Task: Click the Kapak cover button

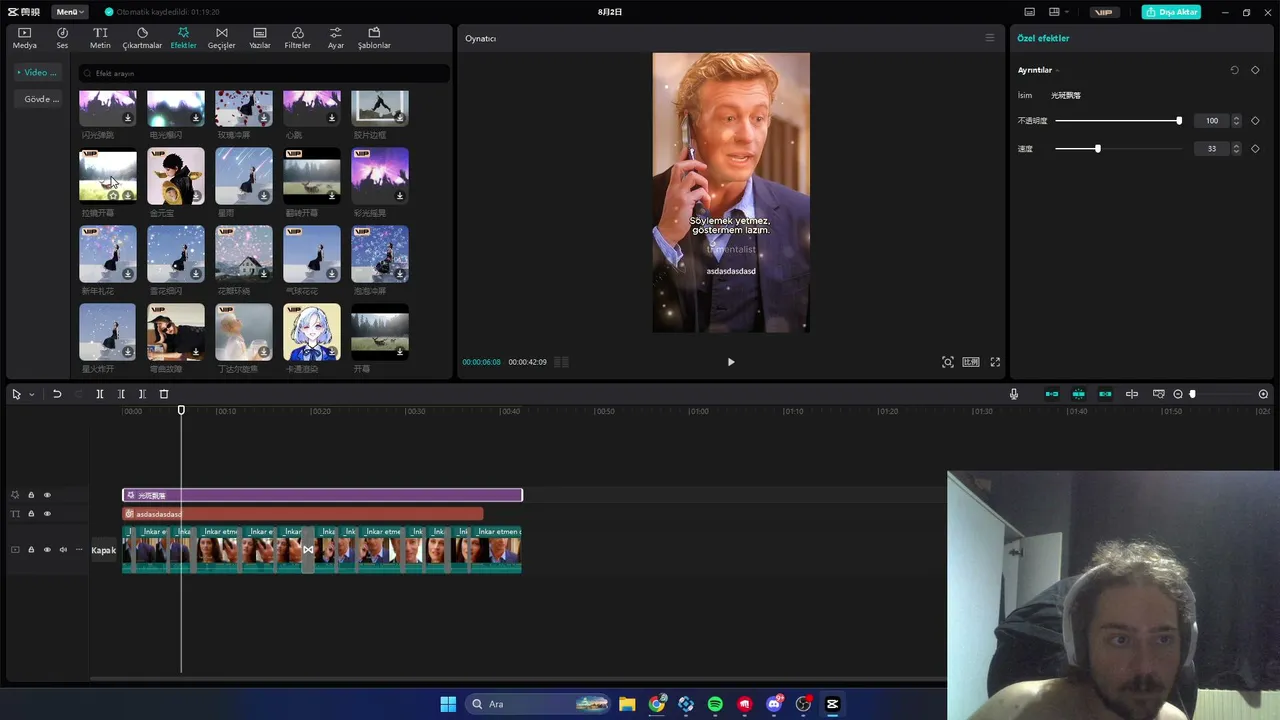Action: coord(104,550)
